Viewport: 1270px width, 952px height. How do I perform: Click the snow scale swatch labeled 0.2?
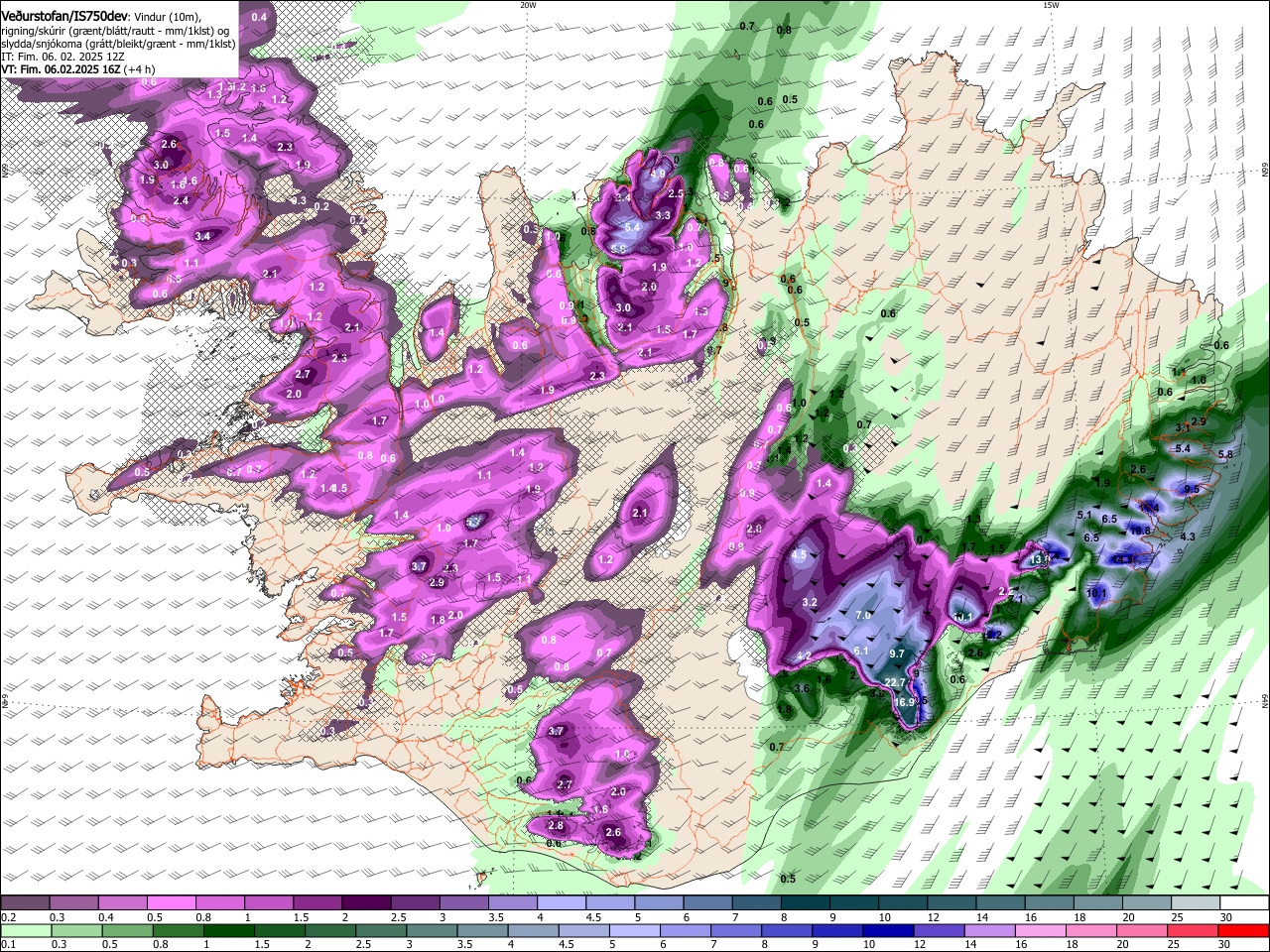(25, 903)
